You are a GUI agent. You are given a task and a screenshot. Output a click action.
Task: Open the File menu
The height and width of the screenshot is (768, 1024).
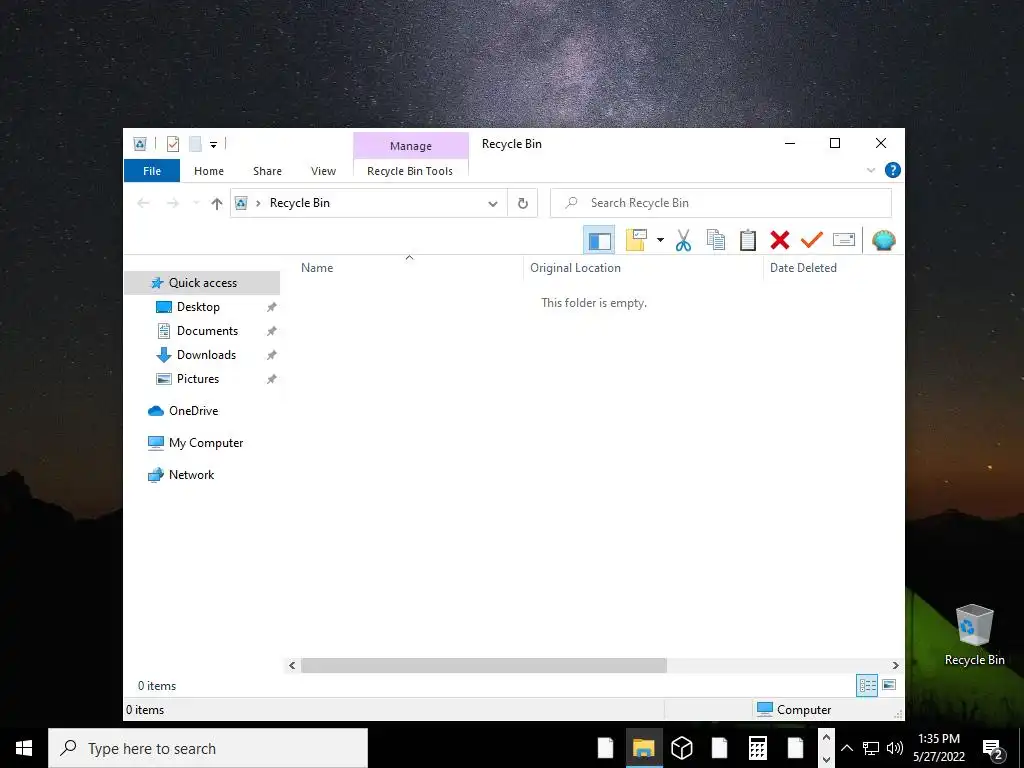[152, 170]
